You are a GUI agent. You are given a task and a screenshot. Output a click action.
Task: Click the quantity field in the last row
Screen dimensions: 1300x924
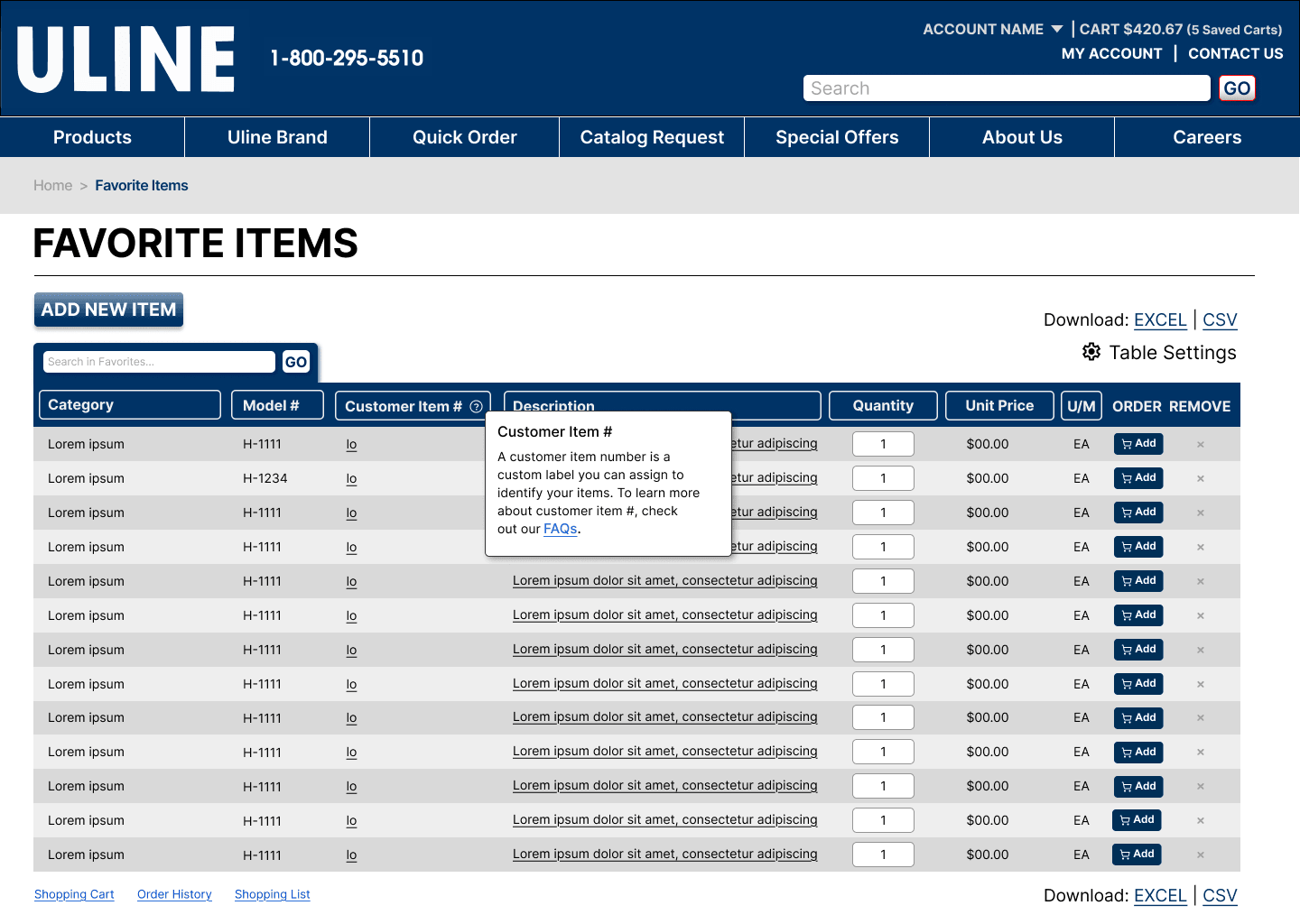(x=883, y=855)
